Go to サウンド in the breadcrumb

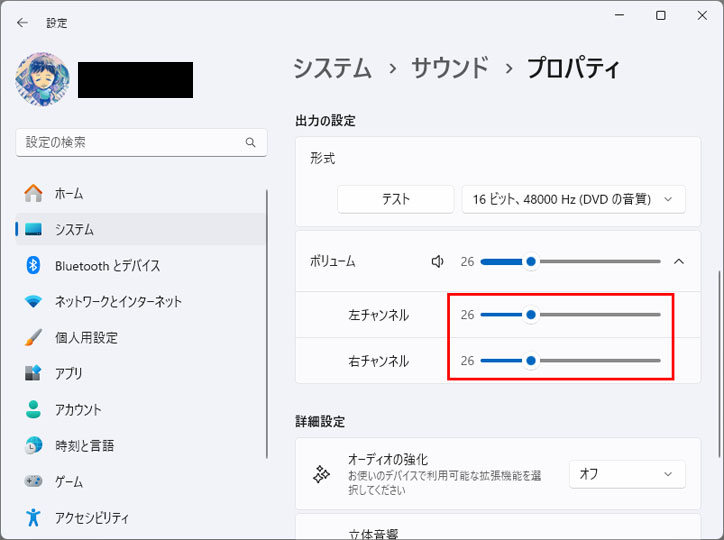450,68
